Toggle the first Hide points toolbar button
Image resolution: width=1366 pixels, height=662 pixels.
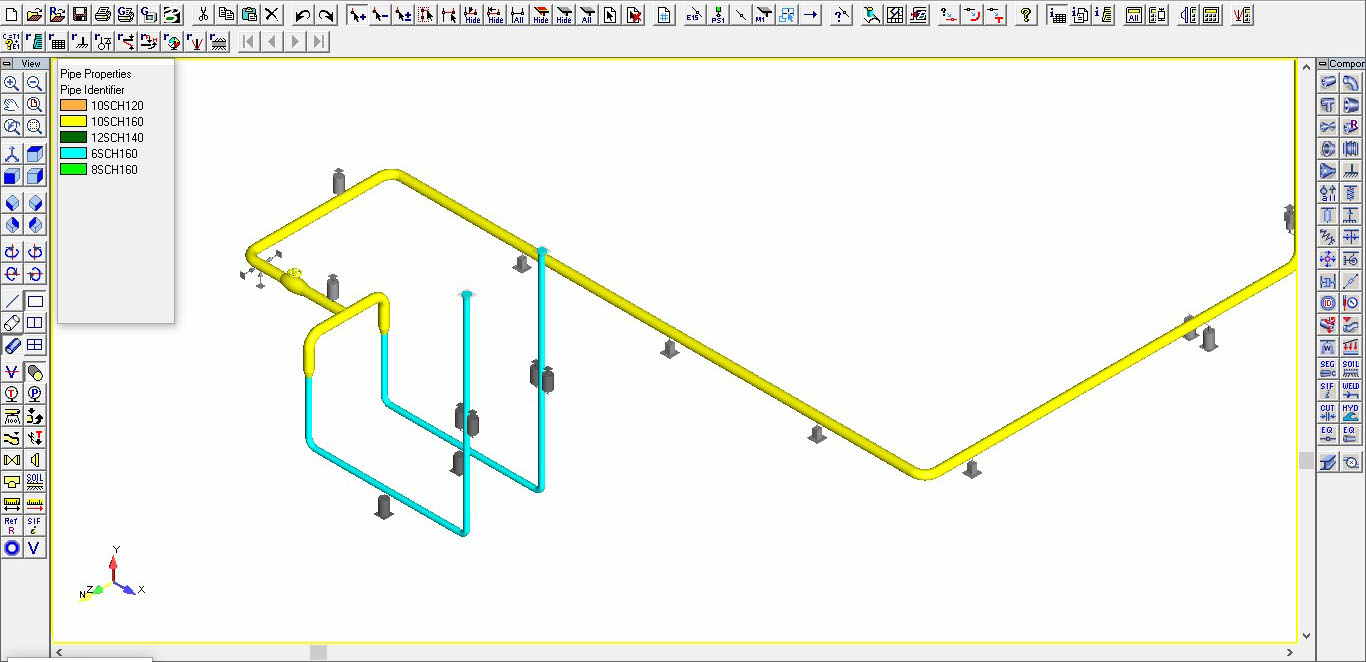472,15
